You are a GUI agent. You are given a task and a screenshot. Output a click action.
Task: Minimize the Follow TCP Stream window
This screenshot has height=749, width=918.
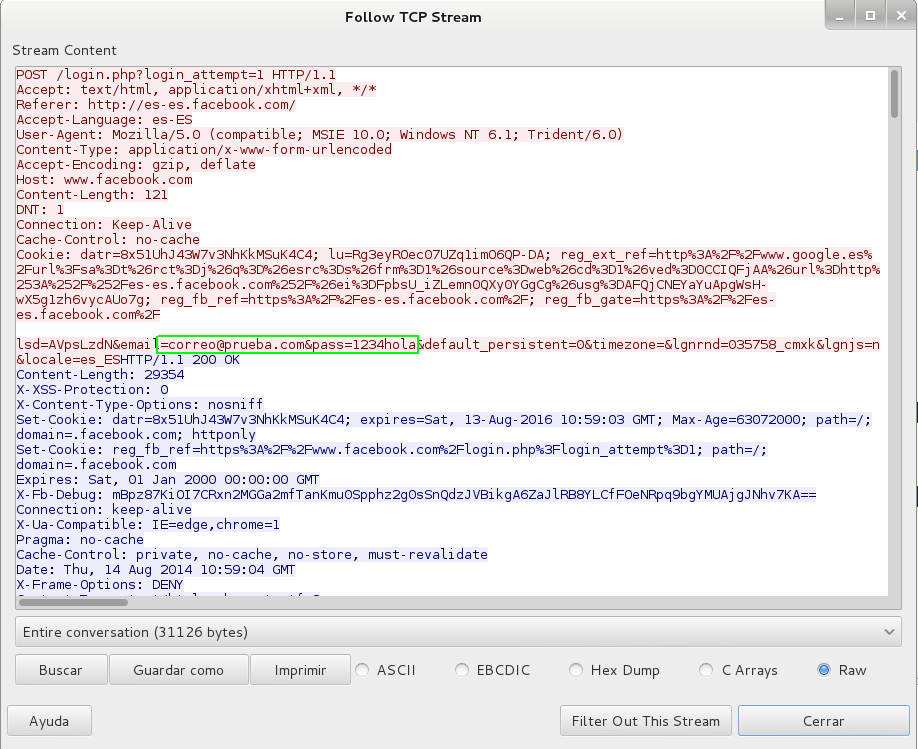coord(840,16)
